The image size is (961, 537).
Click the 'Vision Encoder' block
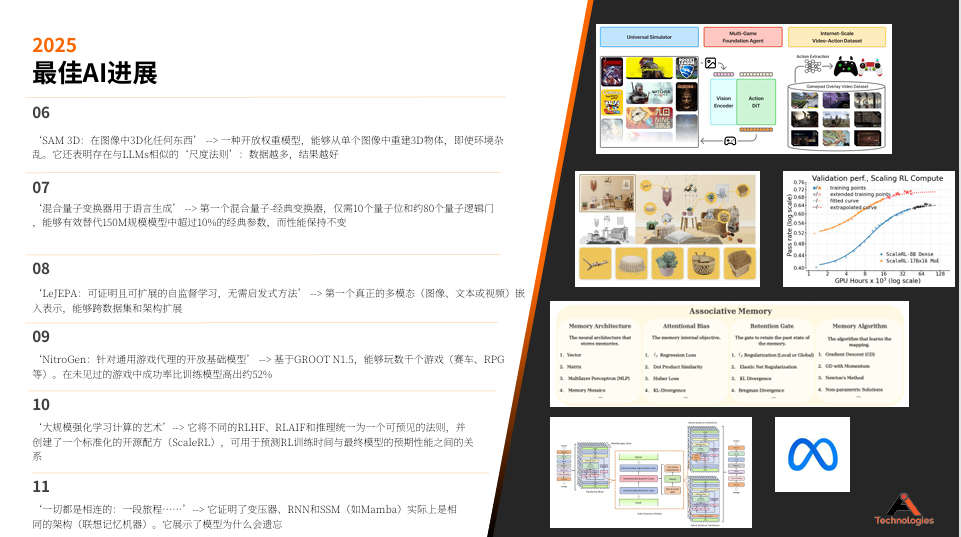click(724, 102)
